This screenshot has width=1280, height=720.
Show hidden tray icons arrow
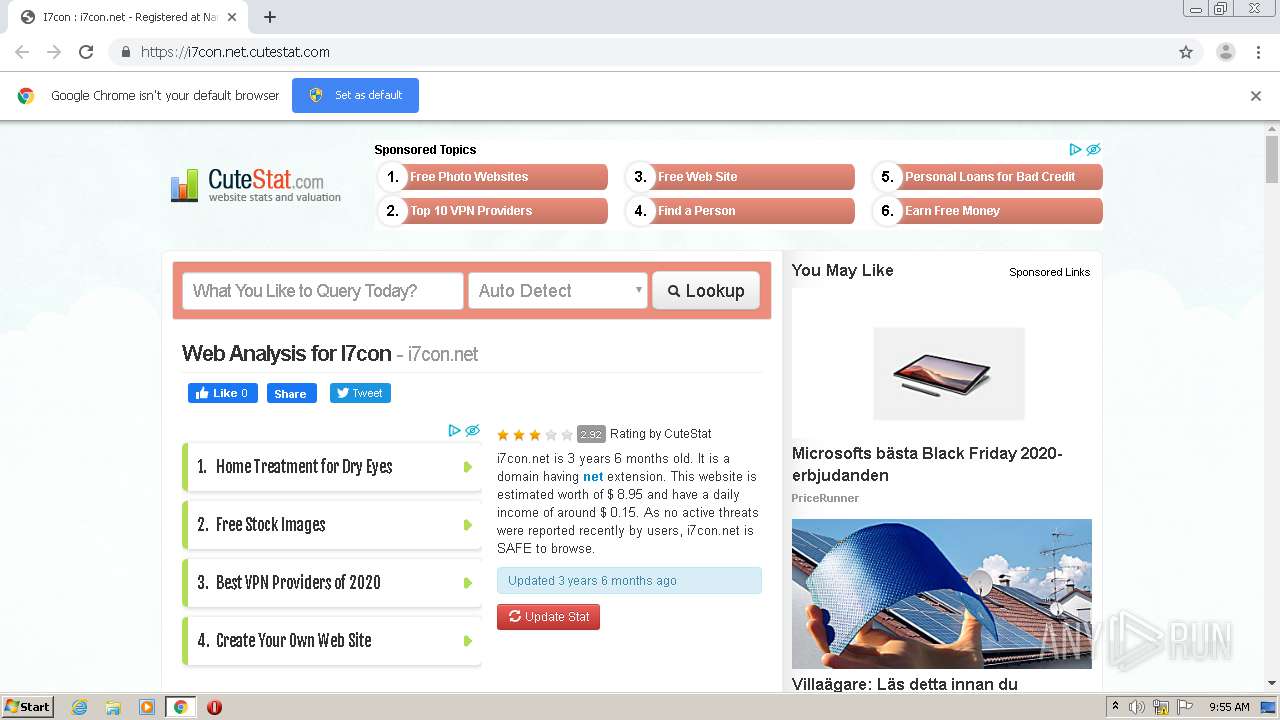(x=1116, y=707)
